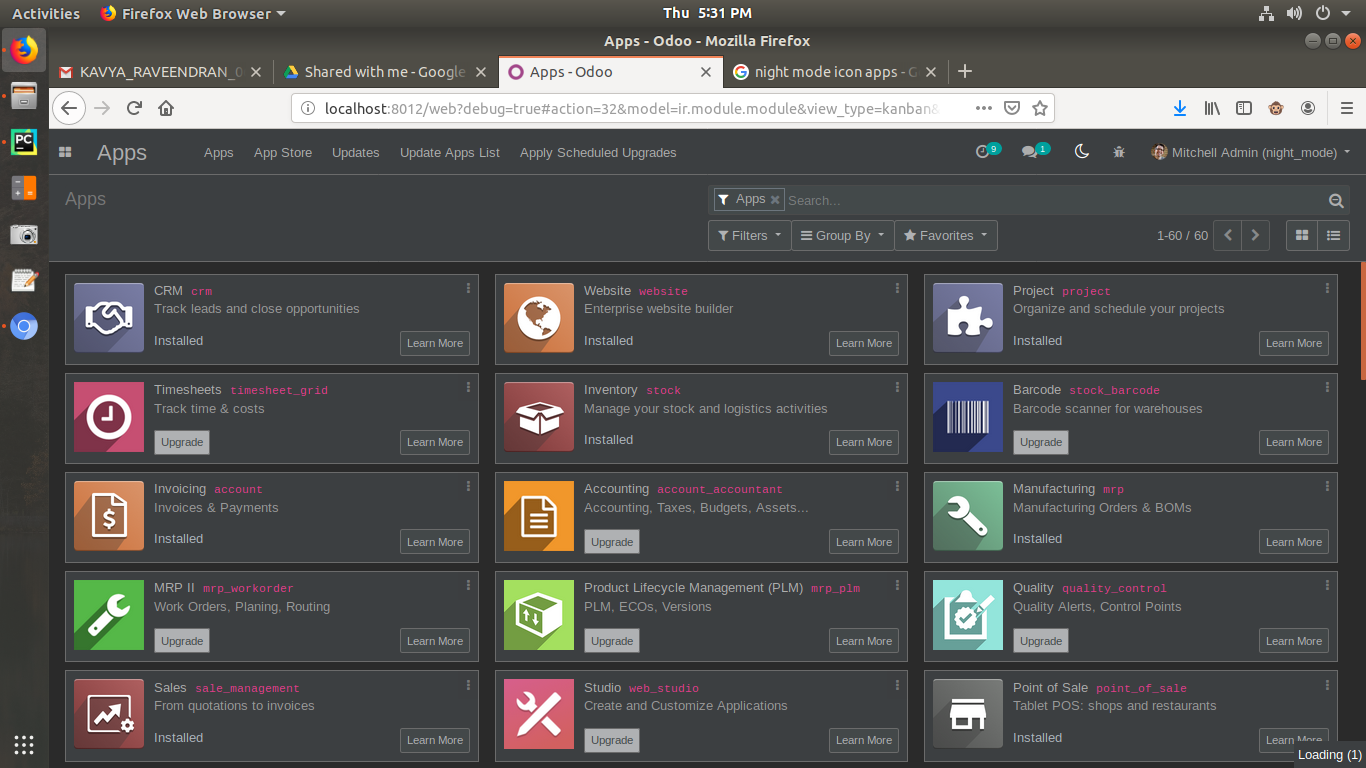
Task: Click the Timesheets clock app icon
Action: coord(109,417)
